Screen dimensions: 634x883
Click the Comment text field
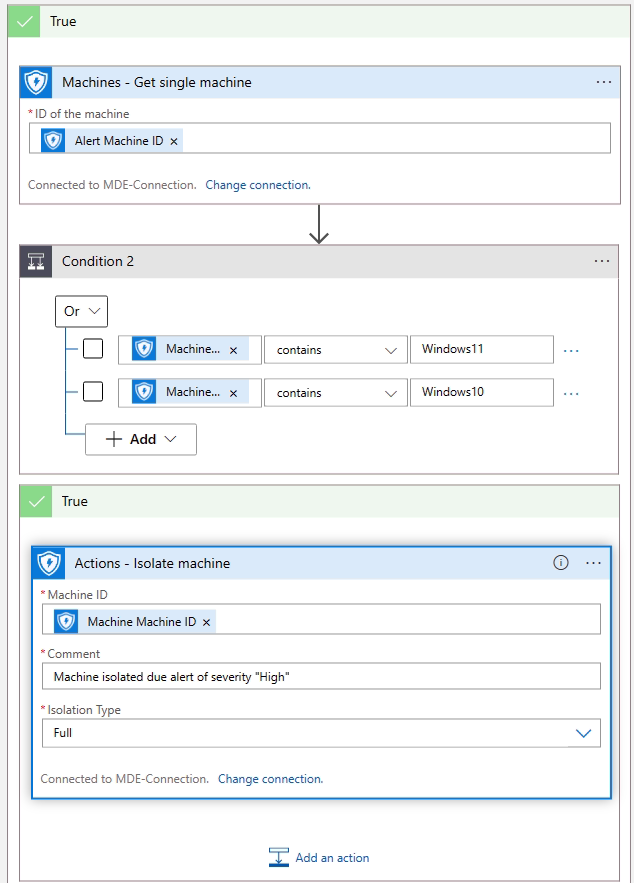coord(320,677)
